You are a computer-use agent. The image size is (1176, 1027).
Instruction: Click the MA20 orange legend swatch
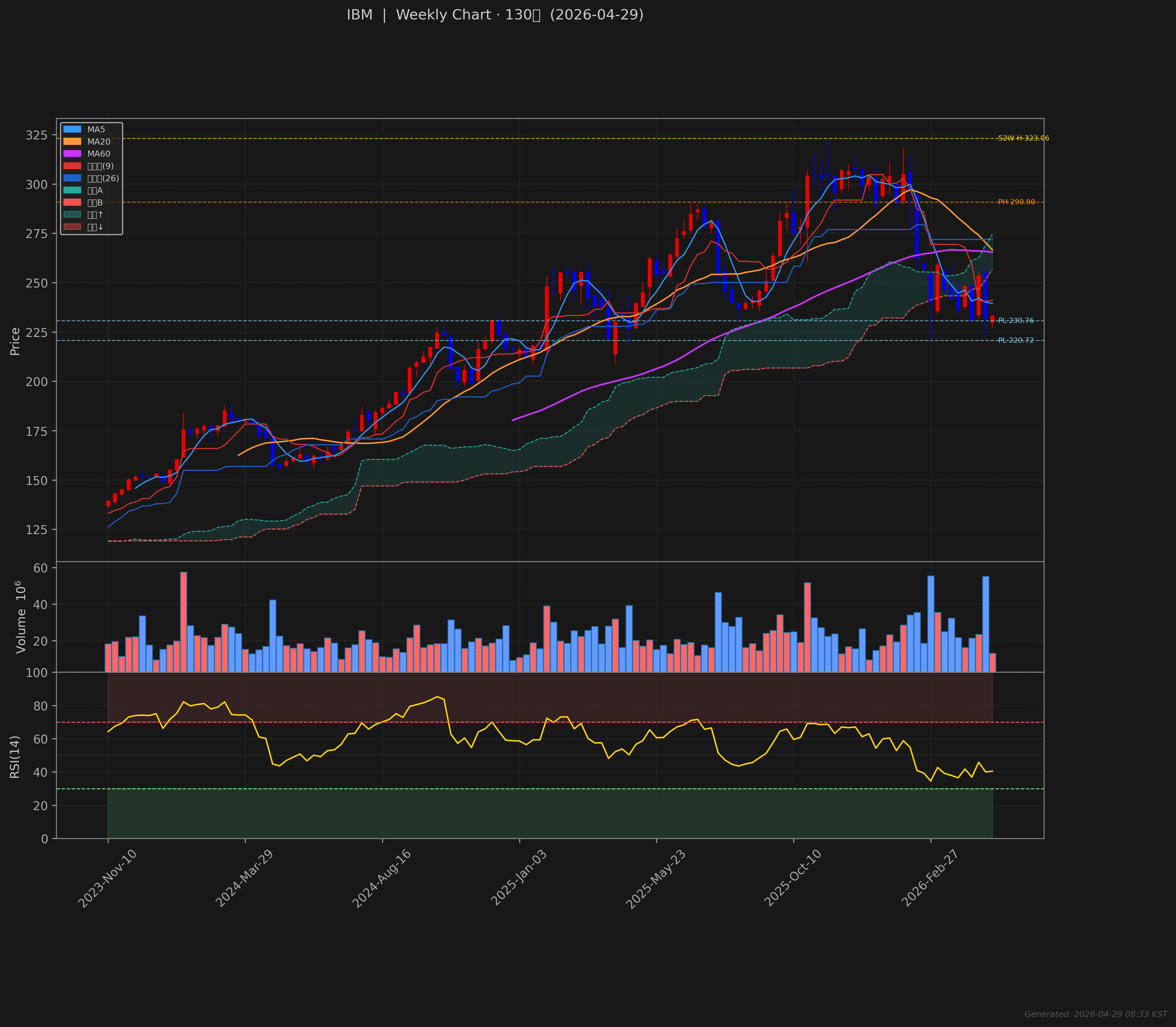72,141
